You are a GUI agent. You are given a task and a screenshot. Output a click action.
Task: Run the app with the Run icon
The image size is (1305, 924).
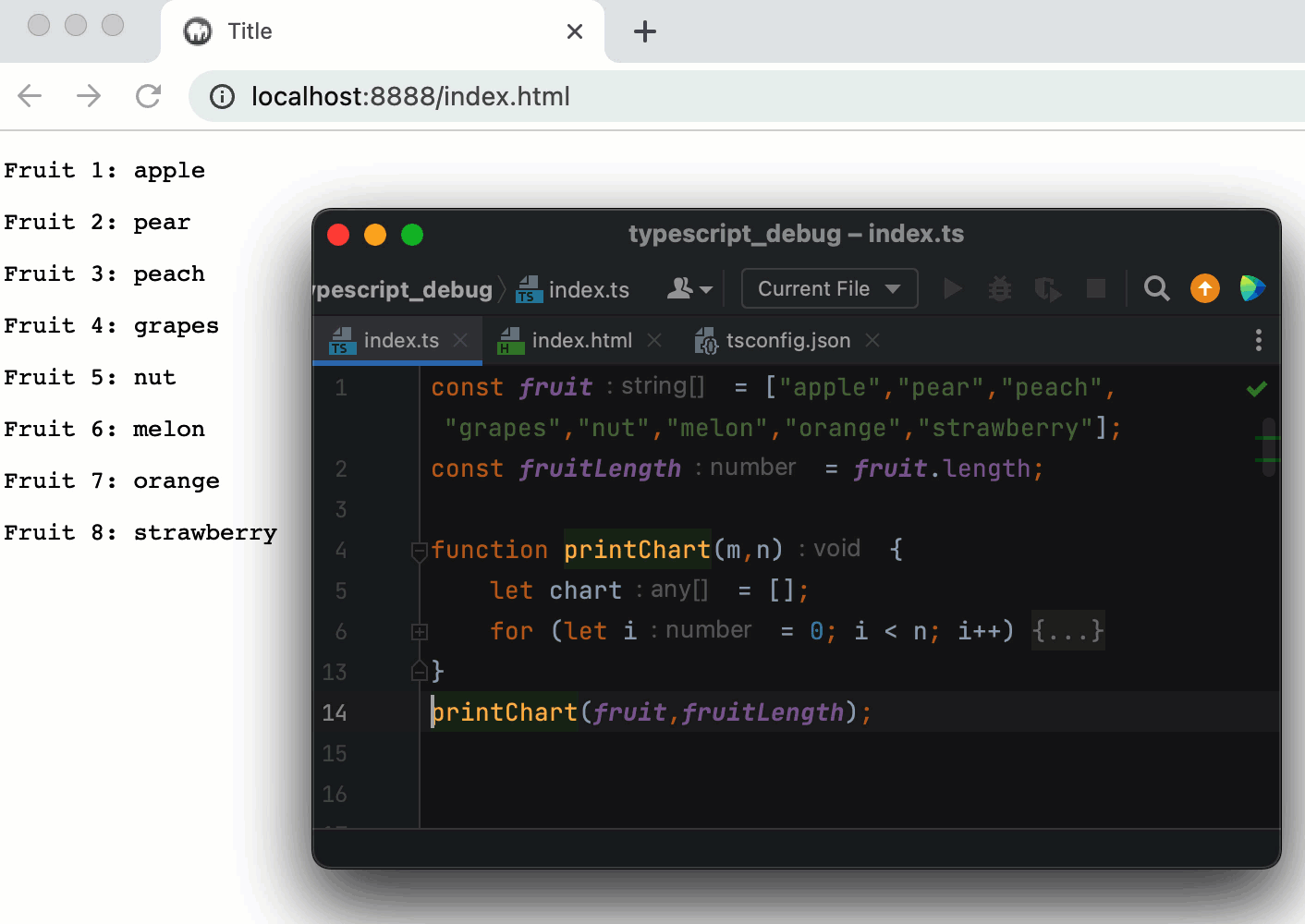point(953,288)
